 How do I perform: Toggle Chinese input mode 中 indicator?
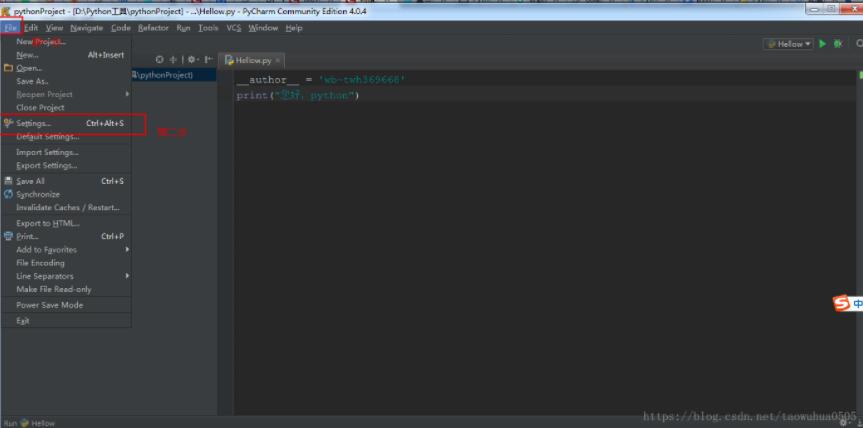click(857, 304)
